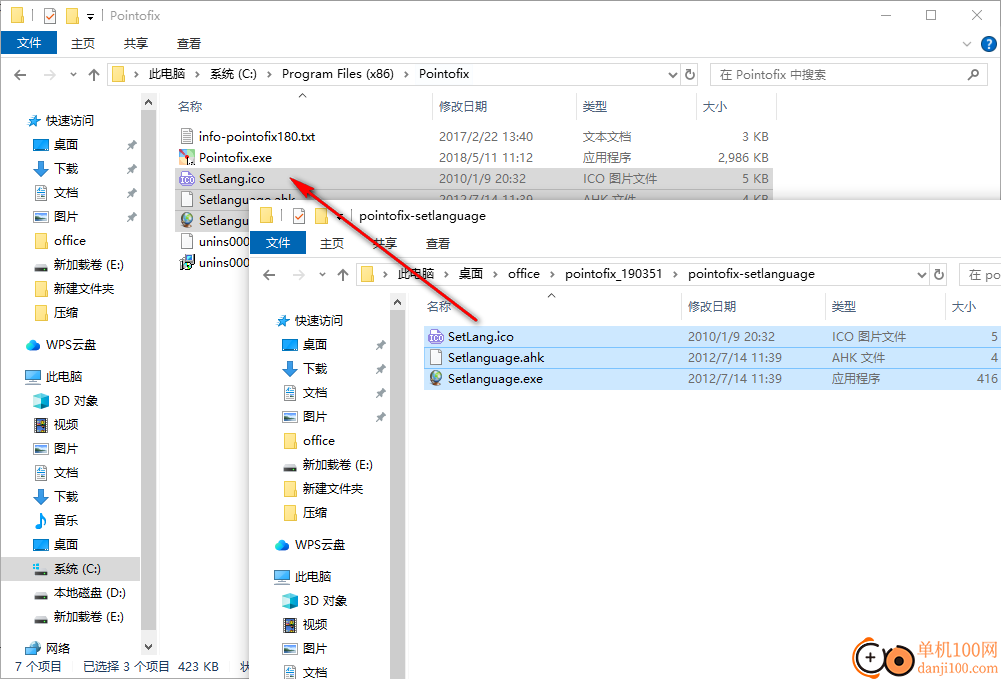
Task: Open address history dropdown in pointofix-setlanguage window
Action: [x=921, y=274]
